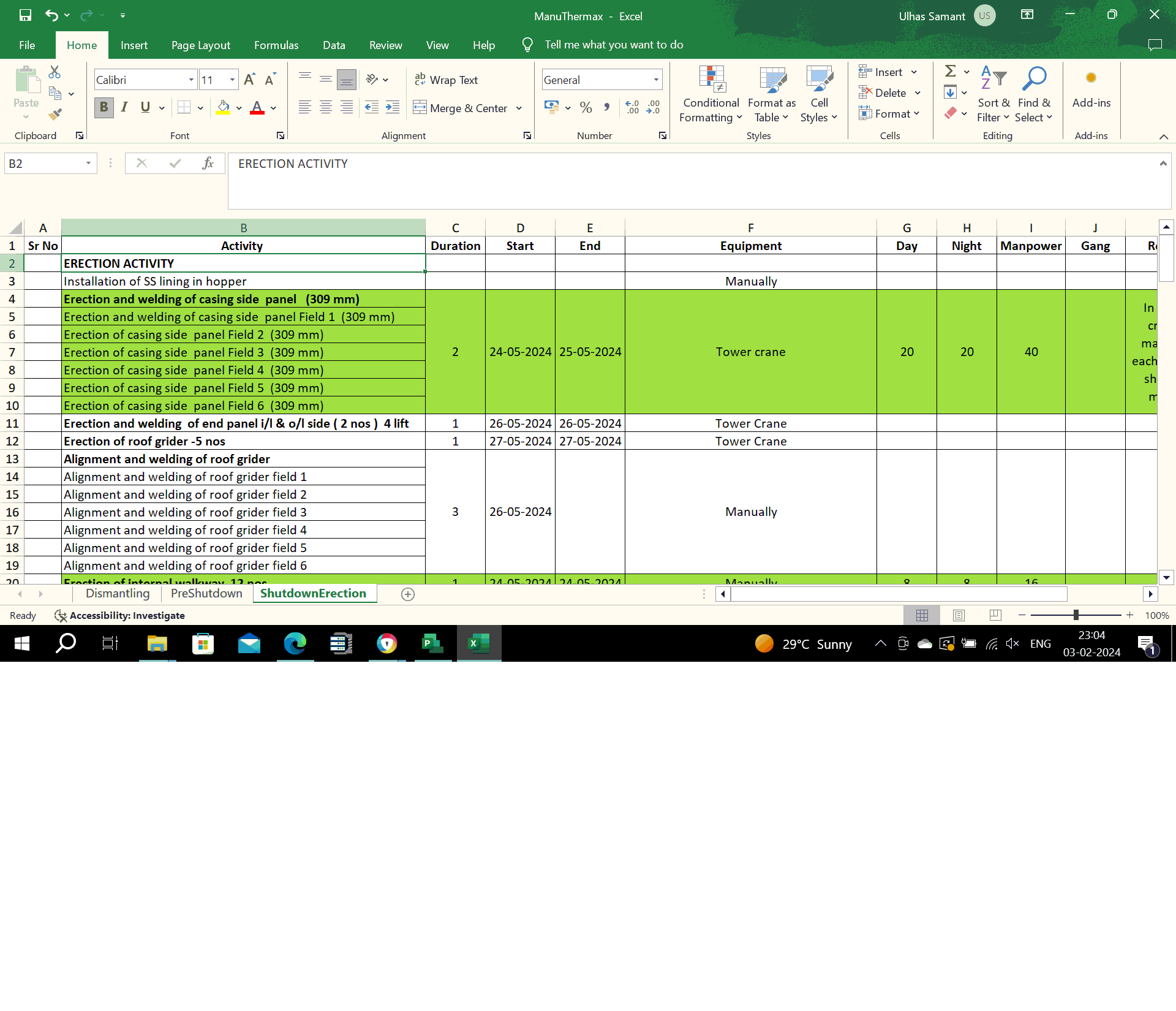Click the Cut scissors icon
Screen dimensions: 1176x1011
[55, 72]
